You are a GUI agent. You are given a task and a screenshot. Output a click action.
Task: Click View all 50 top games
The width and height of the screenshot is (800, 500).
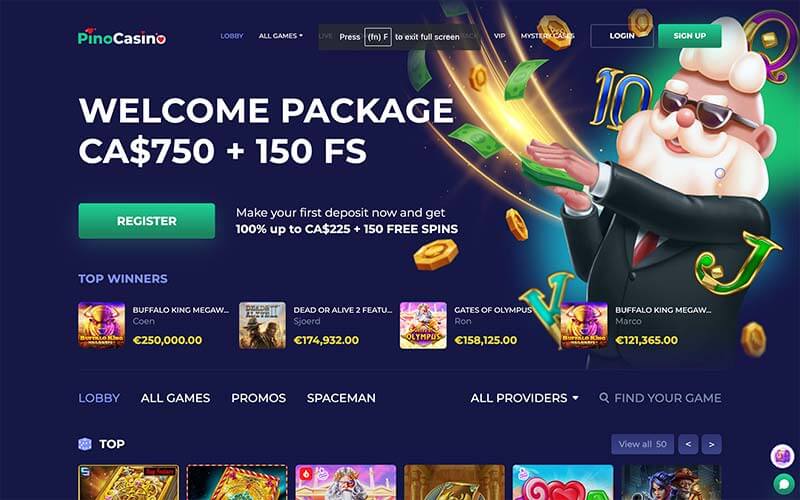[x=642, y=444]
